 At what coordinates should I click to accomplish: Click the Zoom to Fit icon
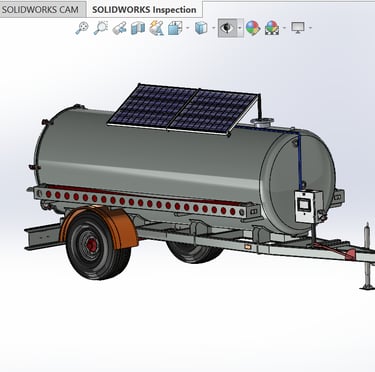click(x=82, y=28)
